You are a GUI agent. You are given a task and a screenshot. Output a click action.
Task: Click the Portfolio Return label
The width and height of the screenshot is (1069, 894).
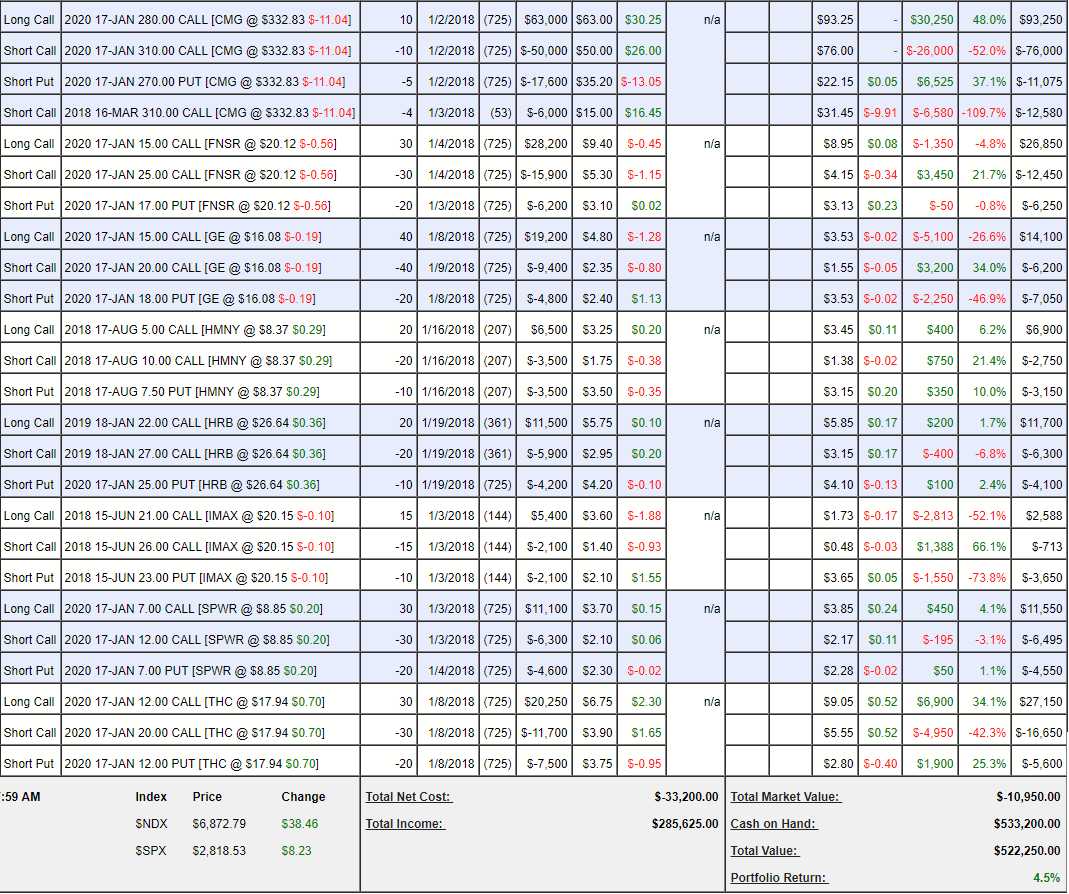tap(779, 878)
